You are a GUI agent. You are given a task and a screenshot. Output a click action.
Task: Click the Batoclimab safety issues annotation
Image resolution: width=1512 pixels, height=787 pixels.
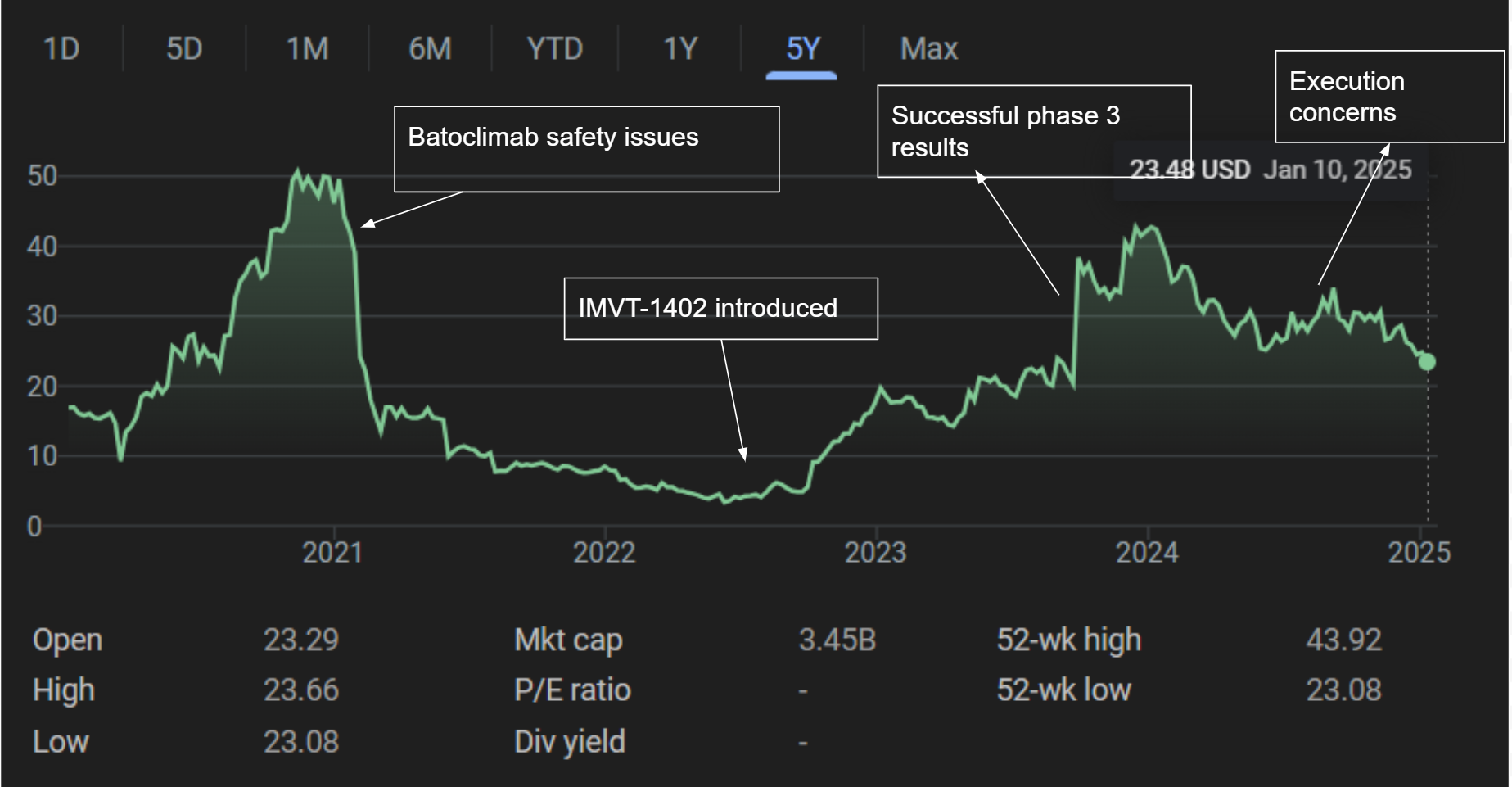pyautogui.click(x=586, y=149)
